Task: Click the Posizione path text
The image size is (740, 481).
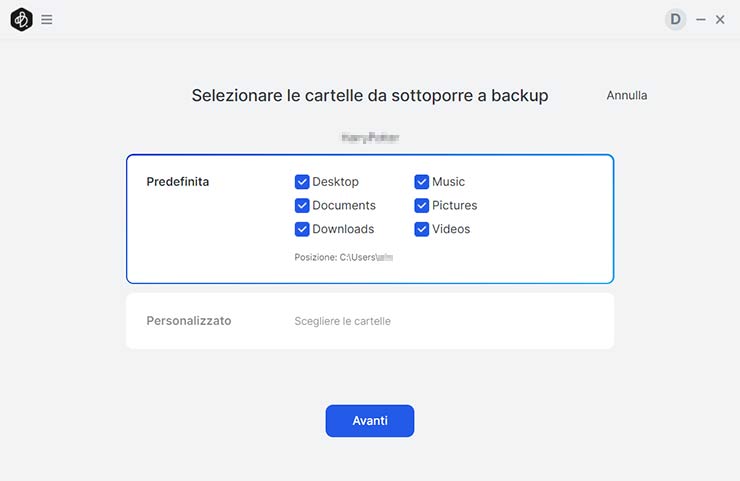Action: (344, 257)
